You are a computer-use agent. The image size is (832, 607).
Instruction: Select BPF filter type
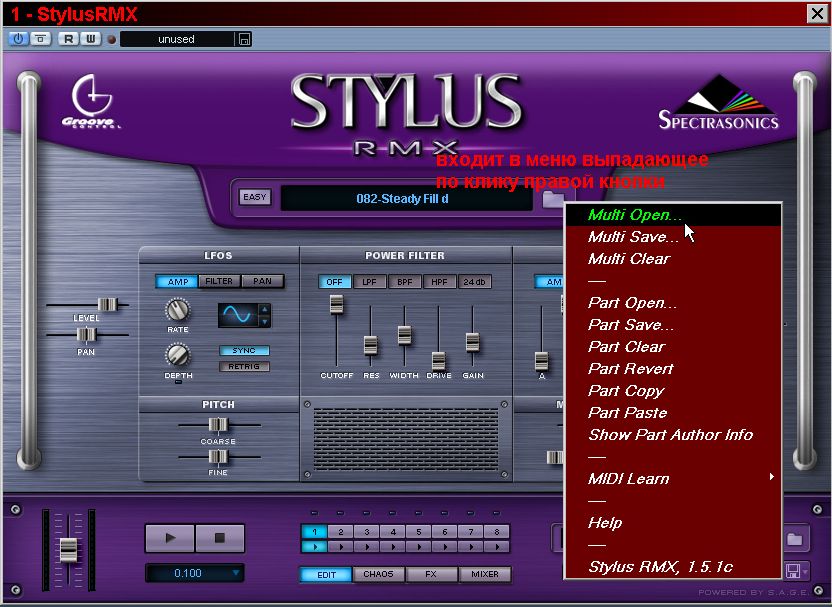pos(404,282)
